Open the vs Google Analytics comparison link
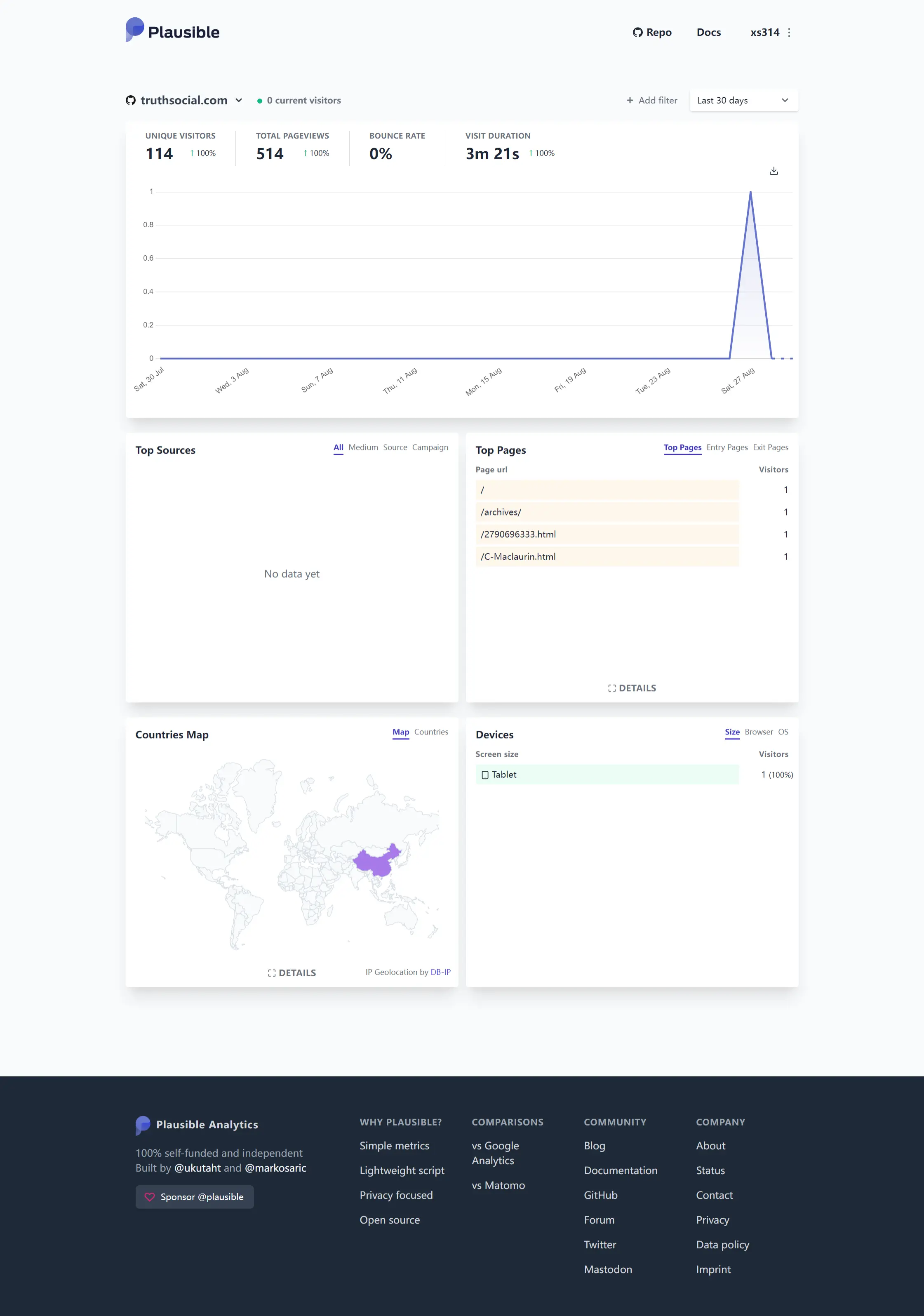 (x=495, y=1153)
